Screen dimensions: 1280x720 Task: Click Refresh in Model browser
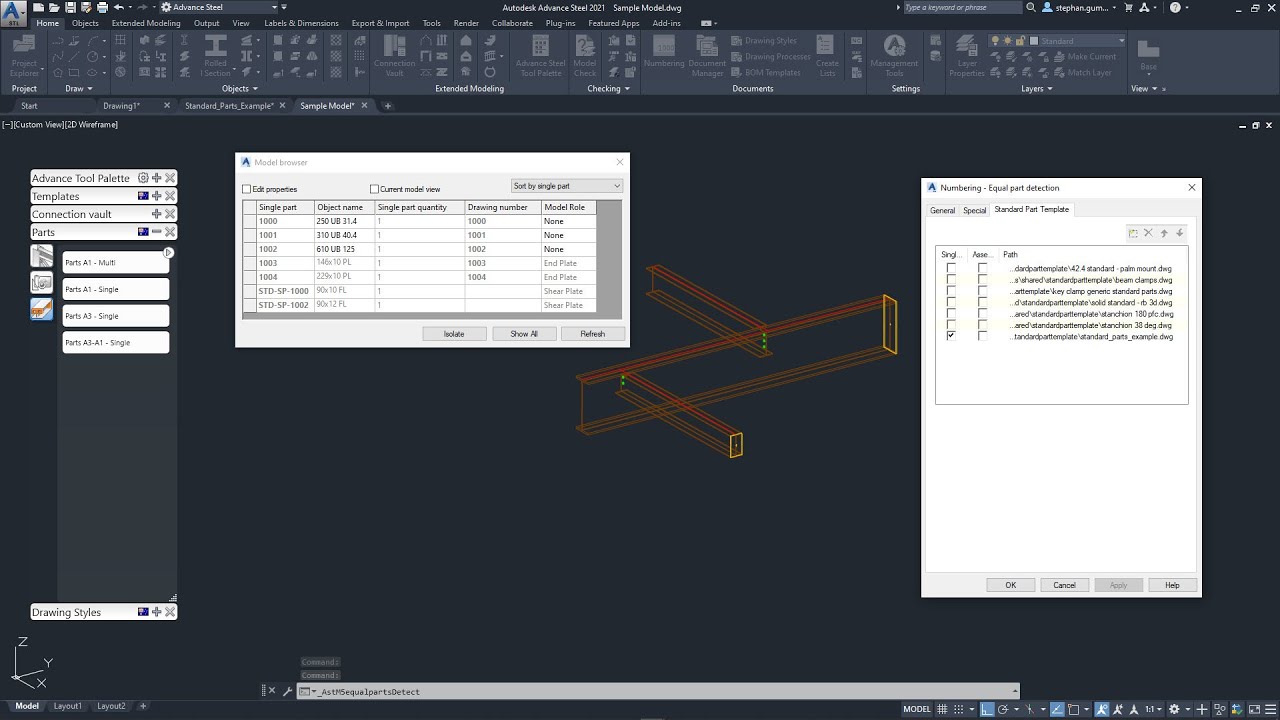click(593, 334)
